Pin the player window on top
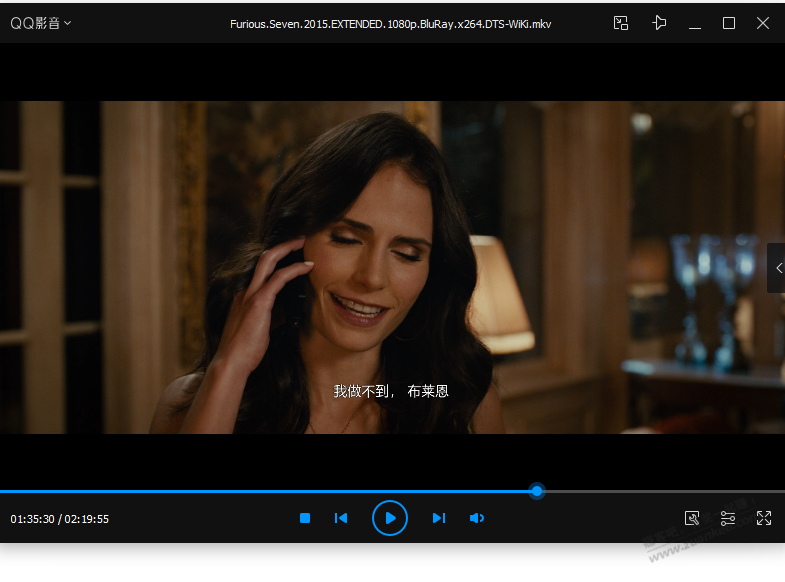The image size is (785, 582). click(x=659, y=23)
